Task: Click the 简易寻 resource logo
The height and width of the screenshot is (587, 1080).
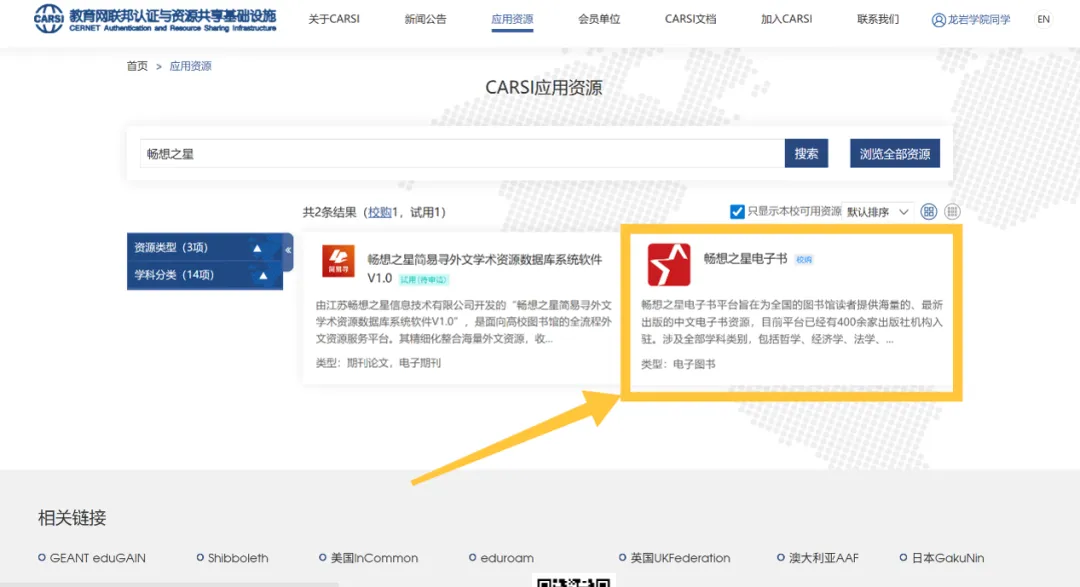Action: (338, 261)
